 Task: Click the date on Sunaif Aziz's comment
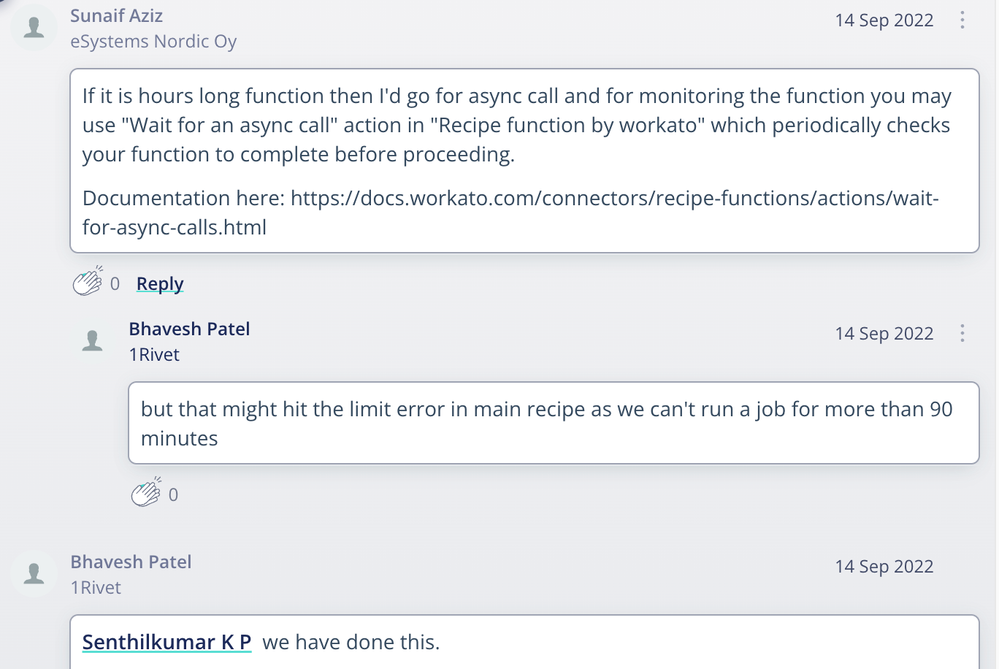(884, 20)
